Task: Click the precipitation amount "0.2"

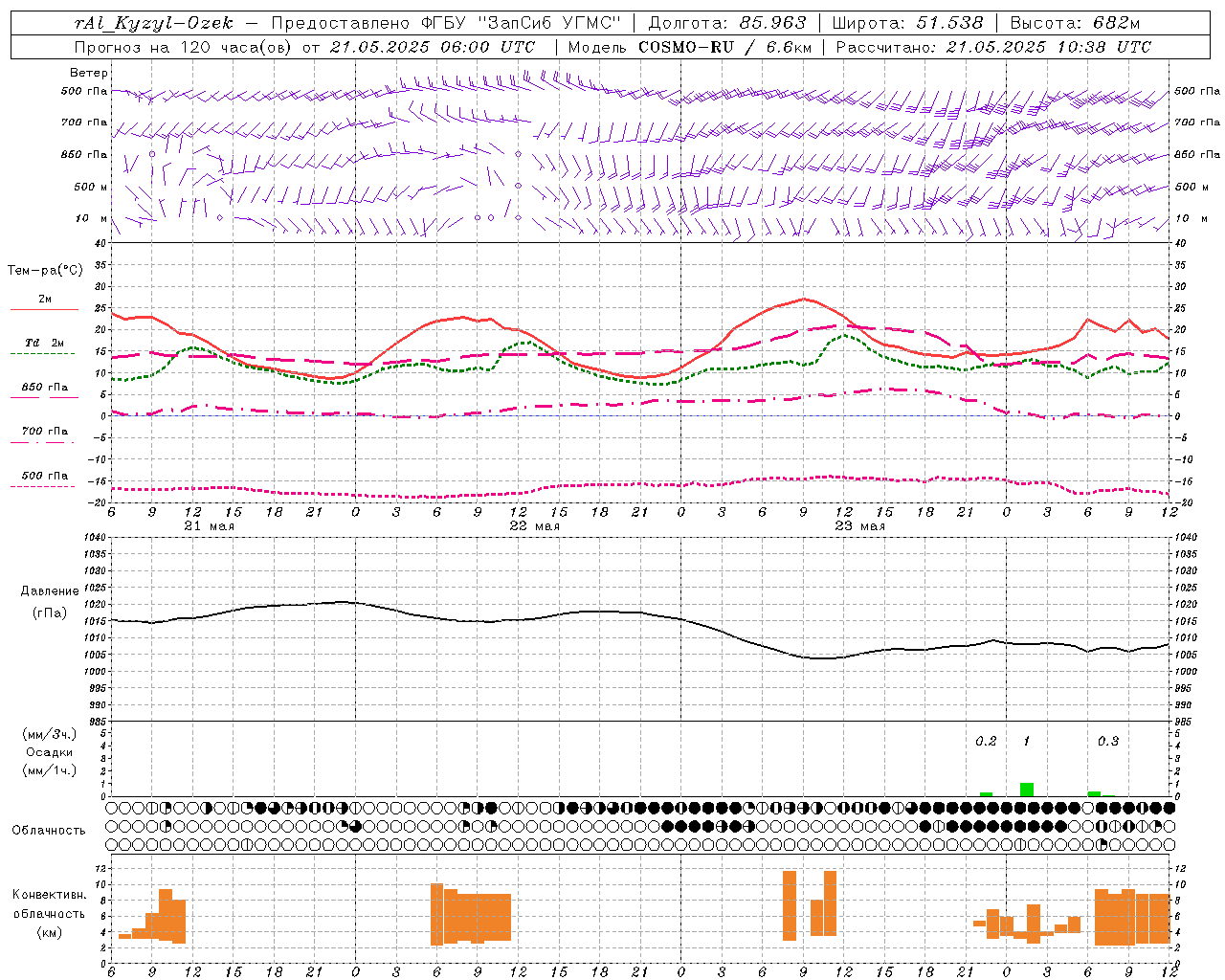Action: [986, 742]
